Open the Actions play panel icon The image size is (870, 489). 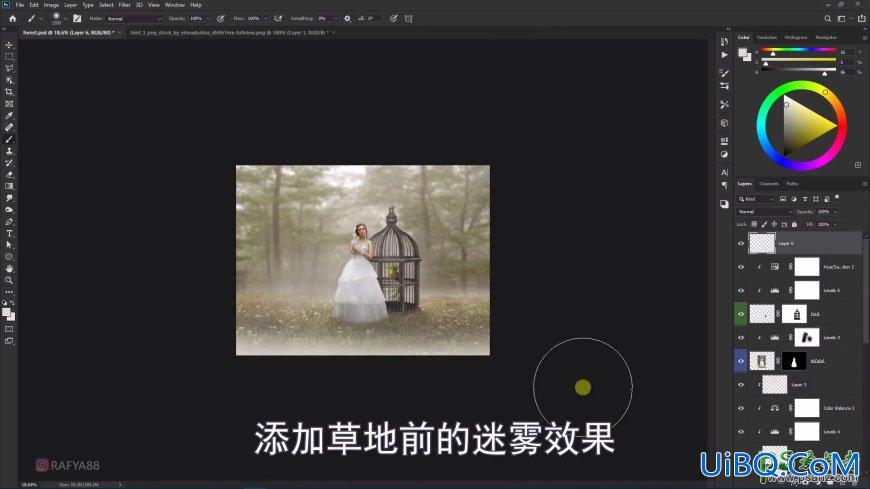point(724,55)
